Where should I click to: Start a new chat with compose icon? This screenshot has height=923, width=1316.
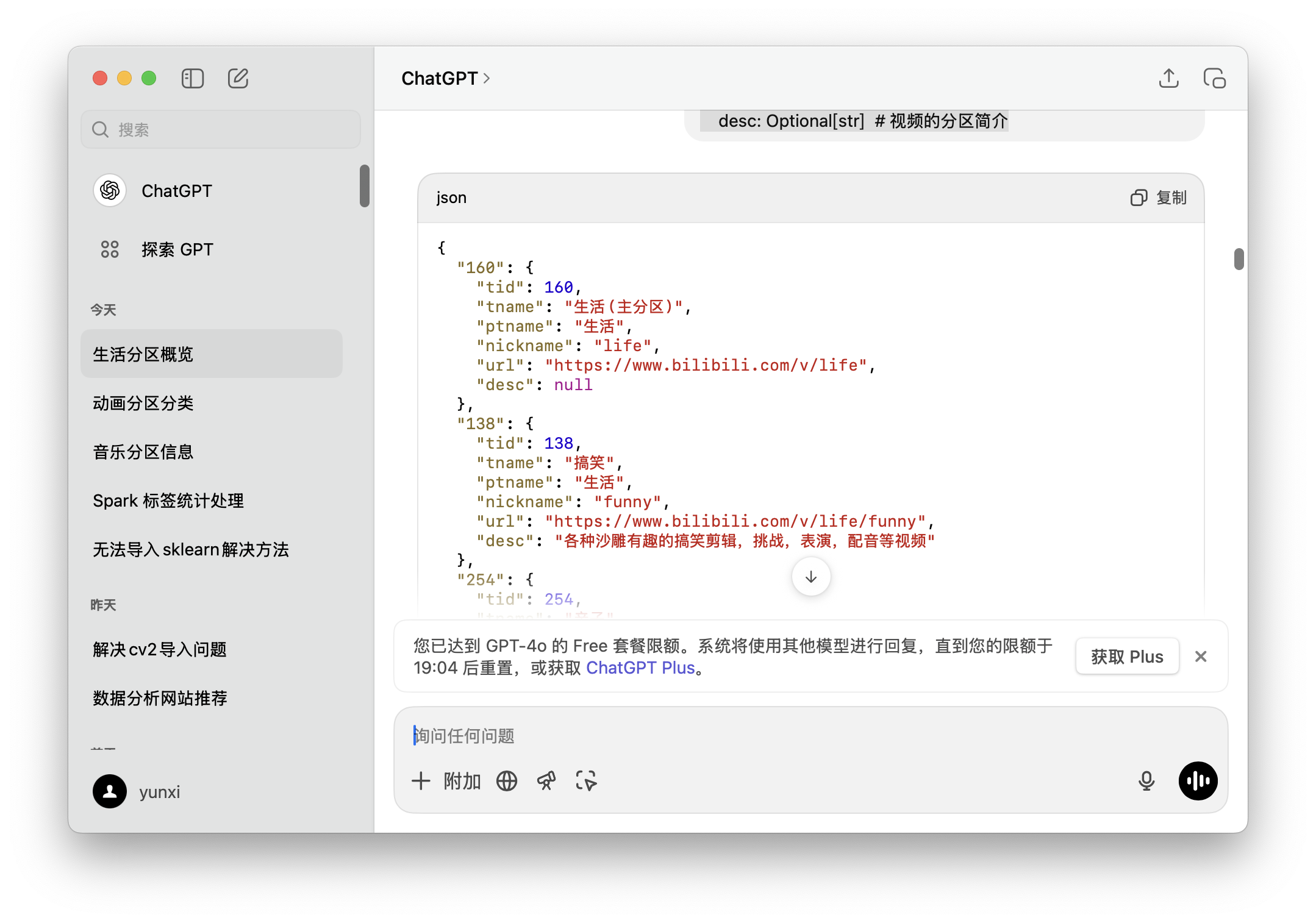click(238, 79)
